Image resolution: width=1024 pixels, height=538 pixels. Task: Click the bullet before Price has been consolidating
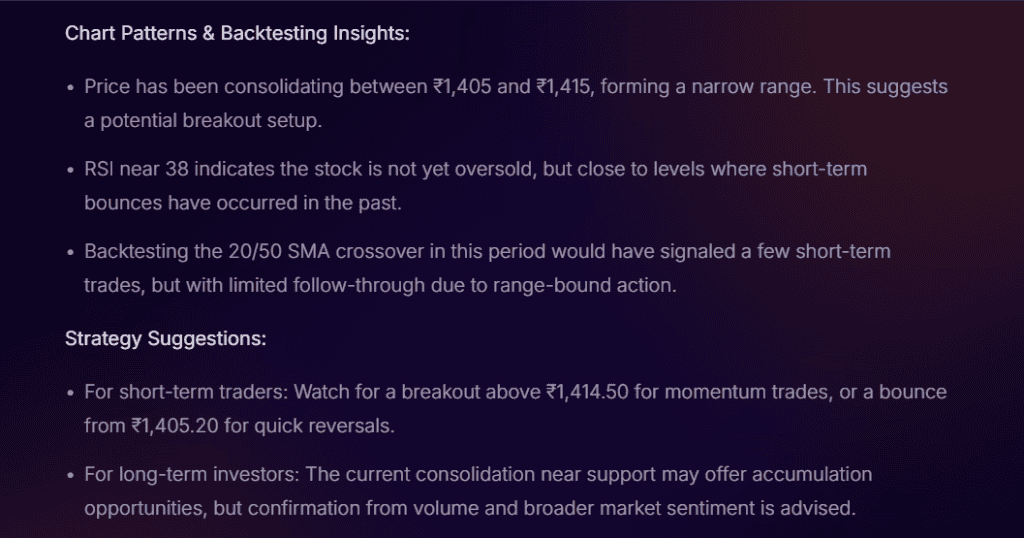71,87
